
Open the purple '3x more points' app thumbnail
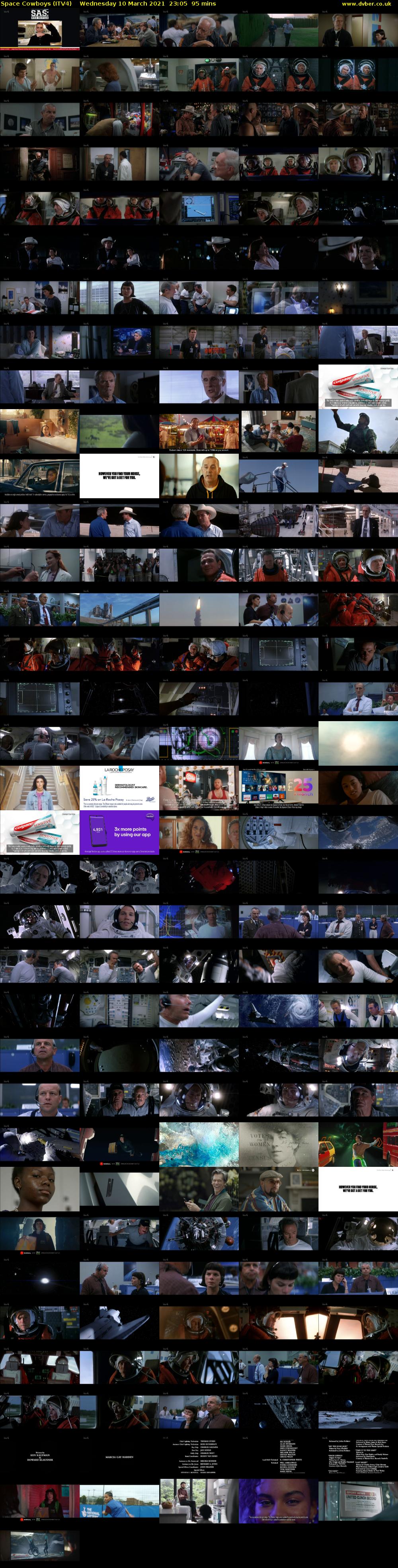[119, 833]
